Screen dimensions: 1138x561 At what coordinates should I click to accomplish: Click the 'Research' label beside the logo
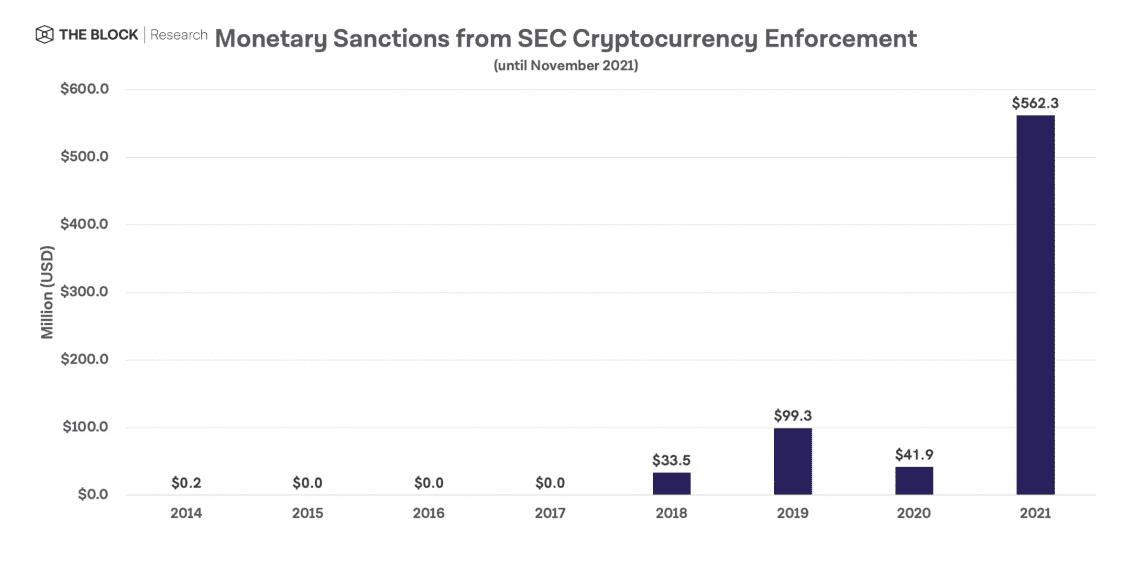179,36
